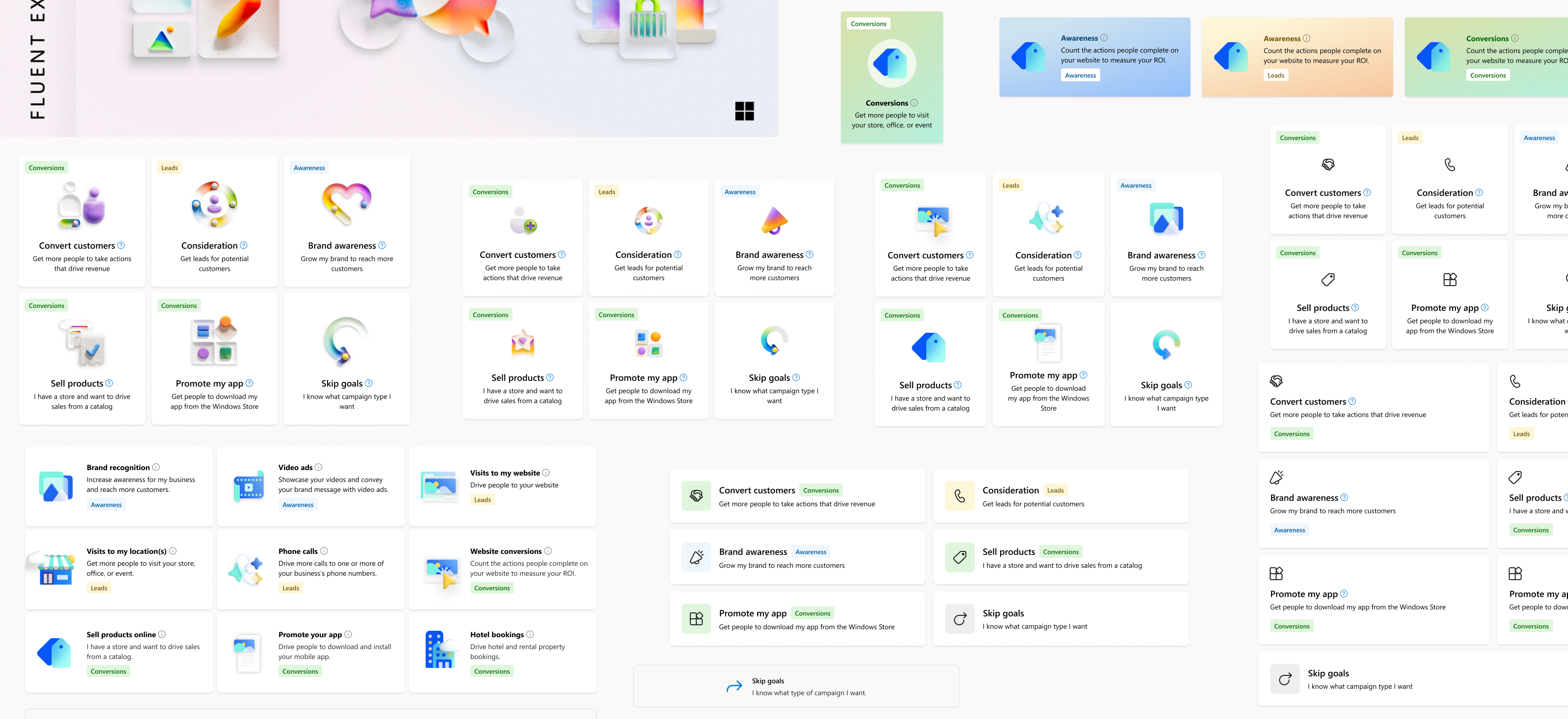Click the app grid icon in the green tile

[x=696, y=618]
